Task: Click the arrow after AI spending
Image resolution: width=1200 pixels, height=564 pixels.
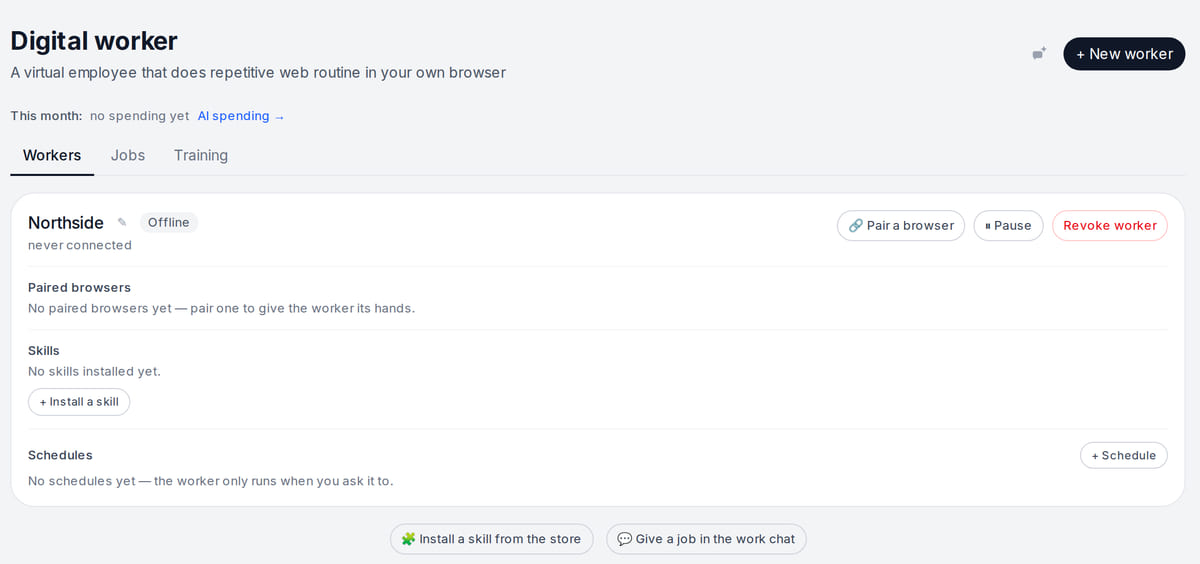Action: (x=279, y=116)
